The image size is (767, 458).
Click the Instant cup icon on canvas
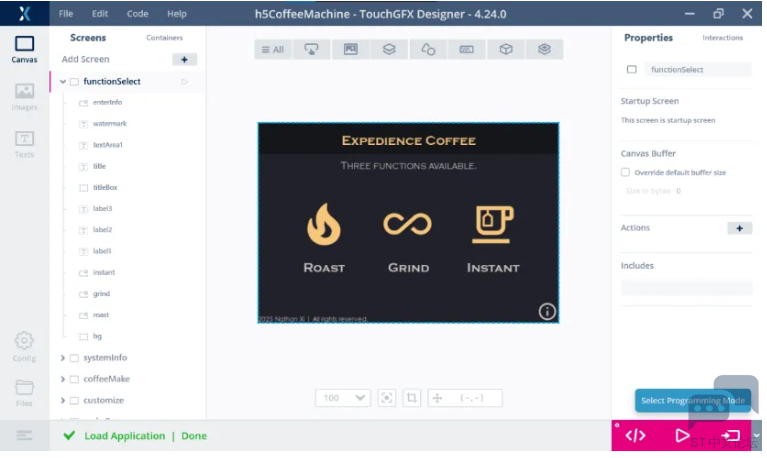click(493, 225)
